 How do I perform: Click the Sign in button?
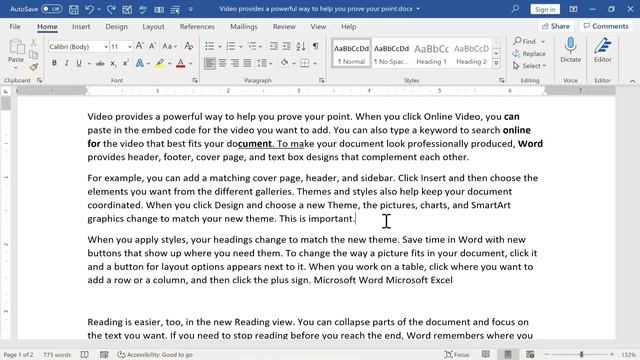[545, 9]
